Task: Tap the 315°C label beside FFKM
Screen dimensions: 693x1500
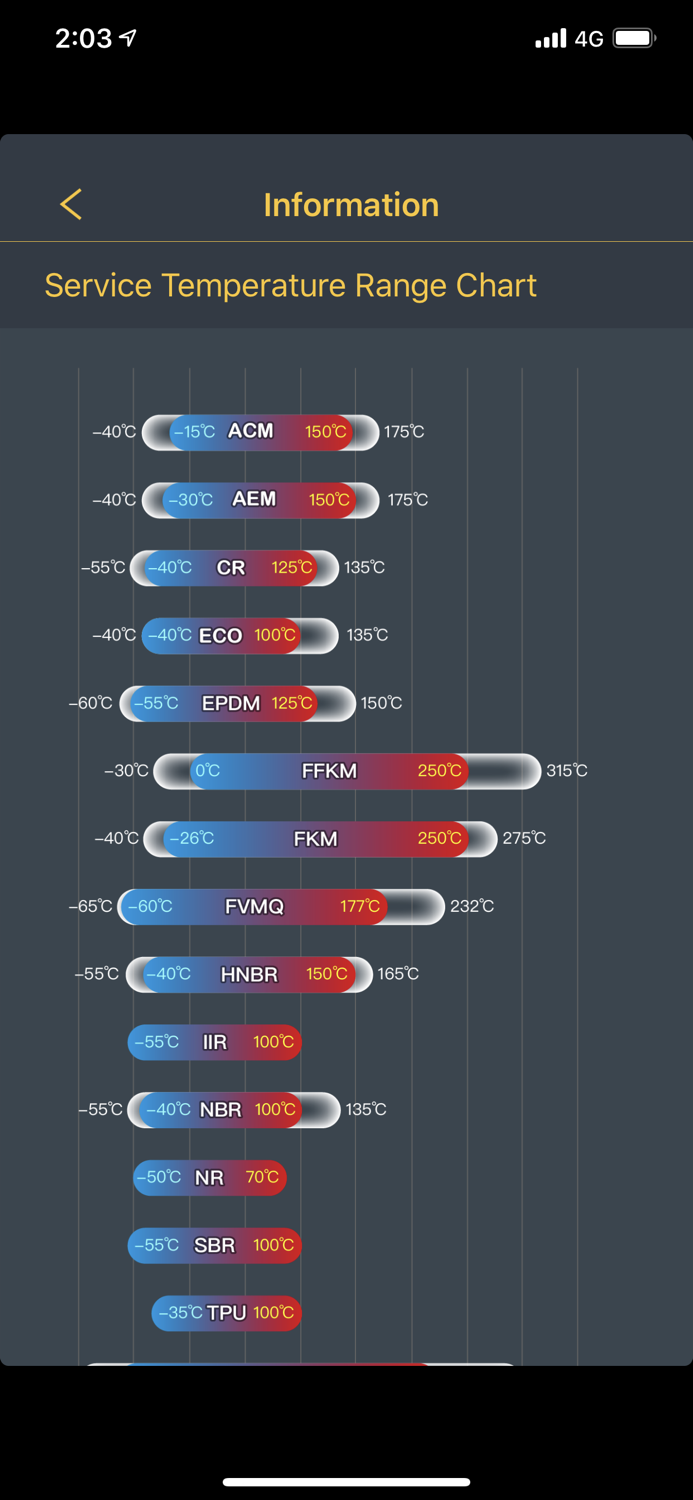Action: tap(567, 771)
